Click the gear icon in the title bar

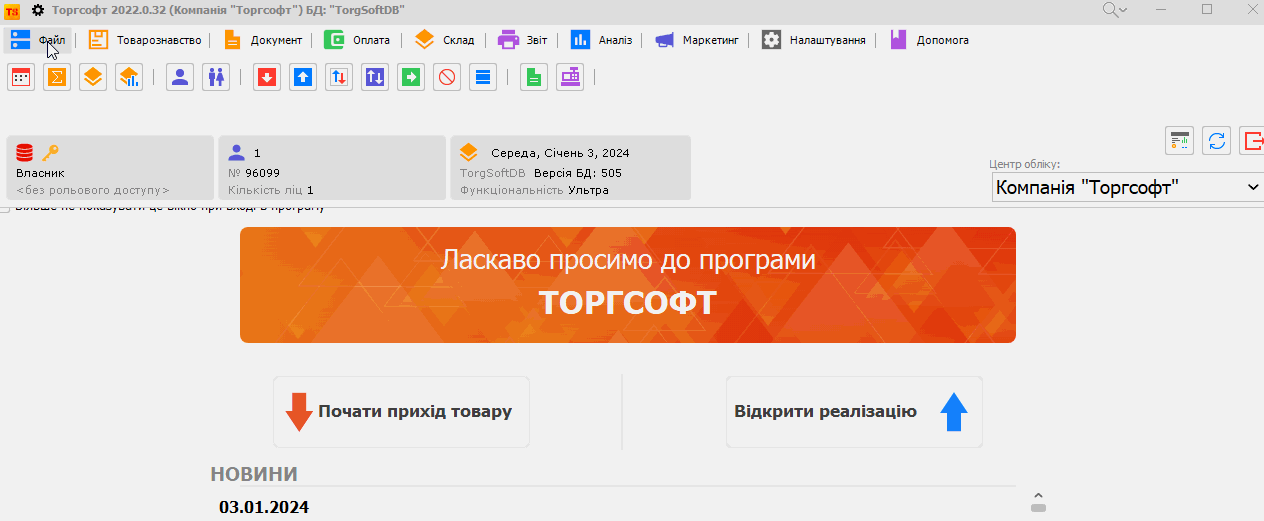(38, 10)
